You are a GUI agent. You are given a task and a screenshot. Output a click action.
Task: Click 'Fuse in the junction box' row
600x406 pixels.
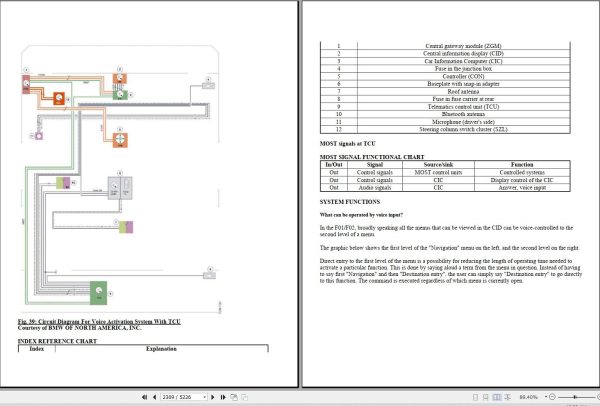click(x=445, y=69)
